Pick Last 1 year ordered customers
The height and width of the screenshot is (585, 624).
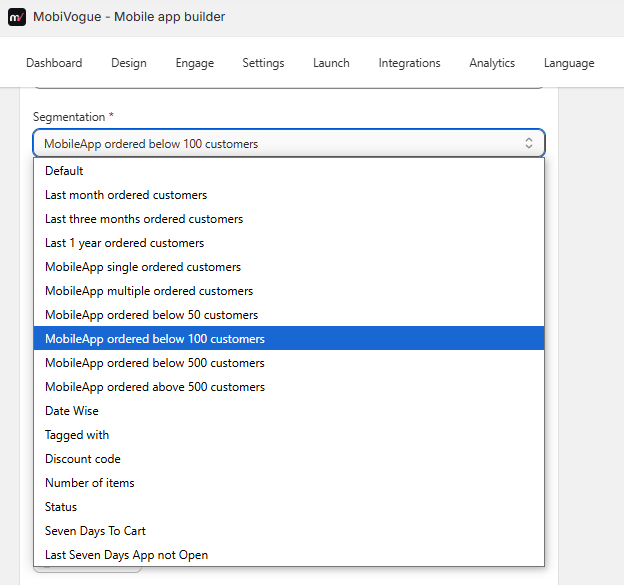[289, 243]
